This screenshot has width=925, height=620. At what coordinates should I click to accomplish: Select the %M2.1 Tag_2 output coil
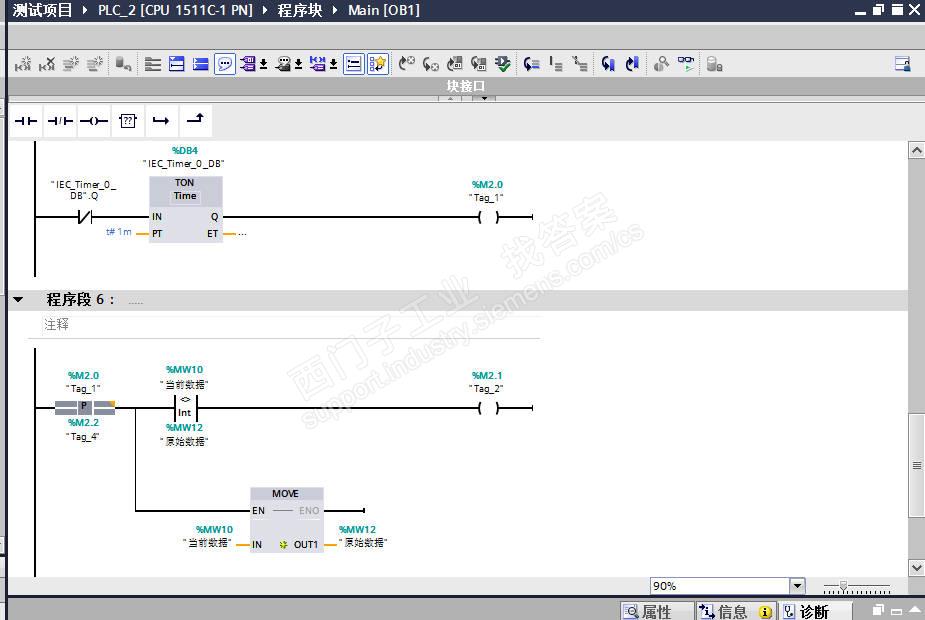coord(488,408)
